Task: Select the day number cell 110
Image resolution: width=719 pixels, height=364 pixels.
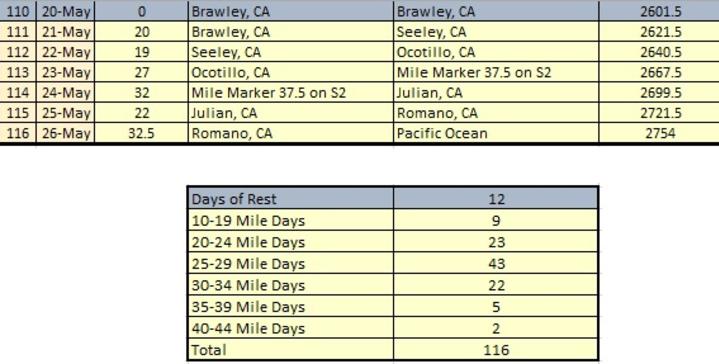Action: 18,11
